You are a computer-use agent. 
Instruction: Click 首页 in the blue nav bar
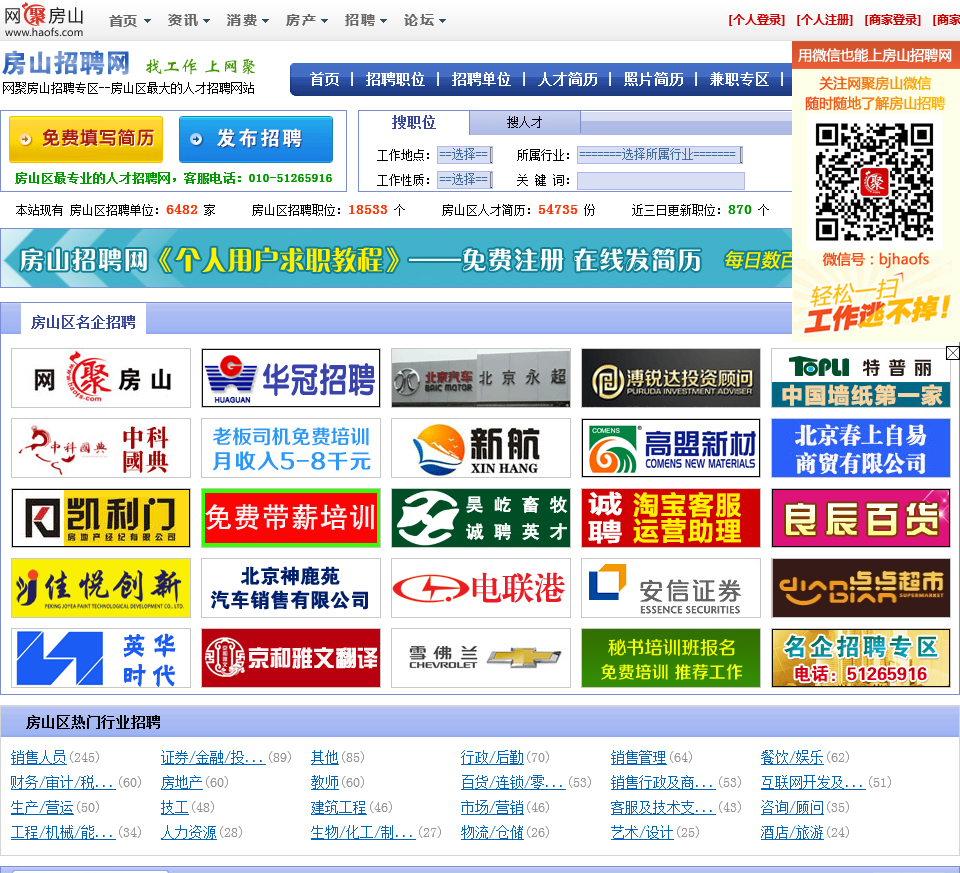click(324, 80)
